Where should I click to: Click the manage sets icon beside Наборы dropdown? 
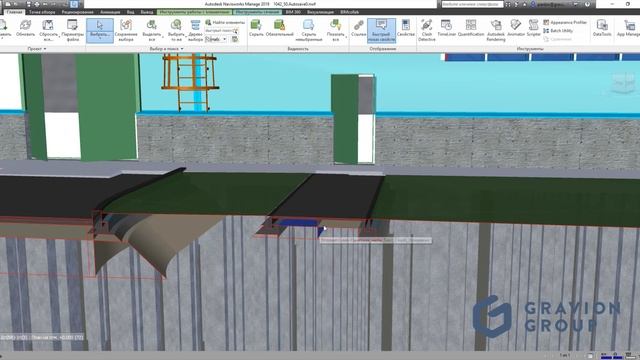(235, 39)
